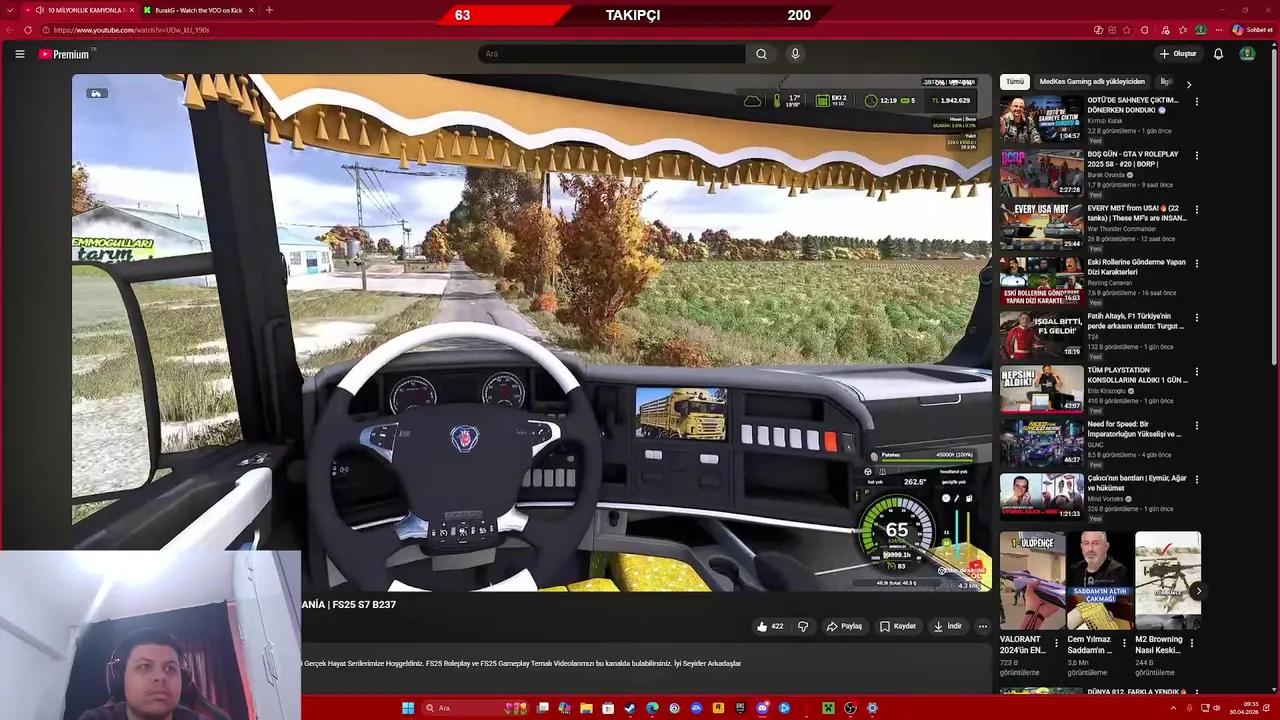Open BOŞ GÜN GTA V ROLEPLAY thumbnail
The width and height of the screenshot is (1280, 720).
tap(1041, 173)
